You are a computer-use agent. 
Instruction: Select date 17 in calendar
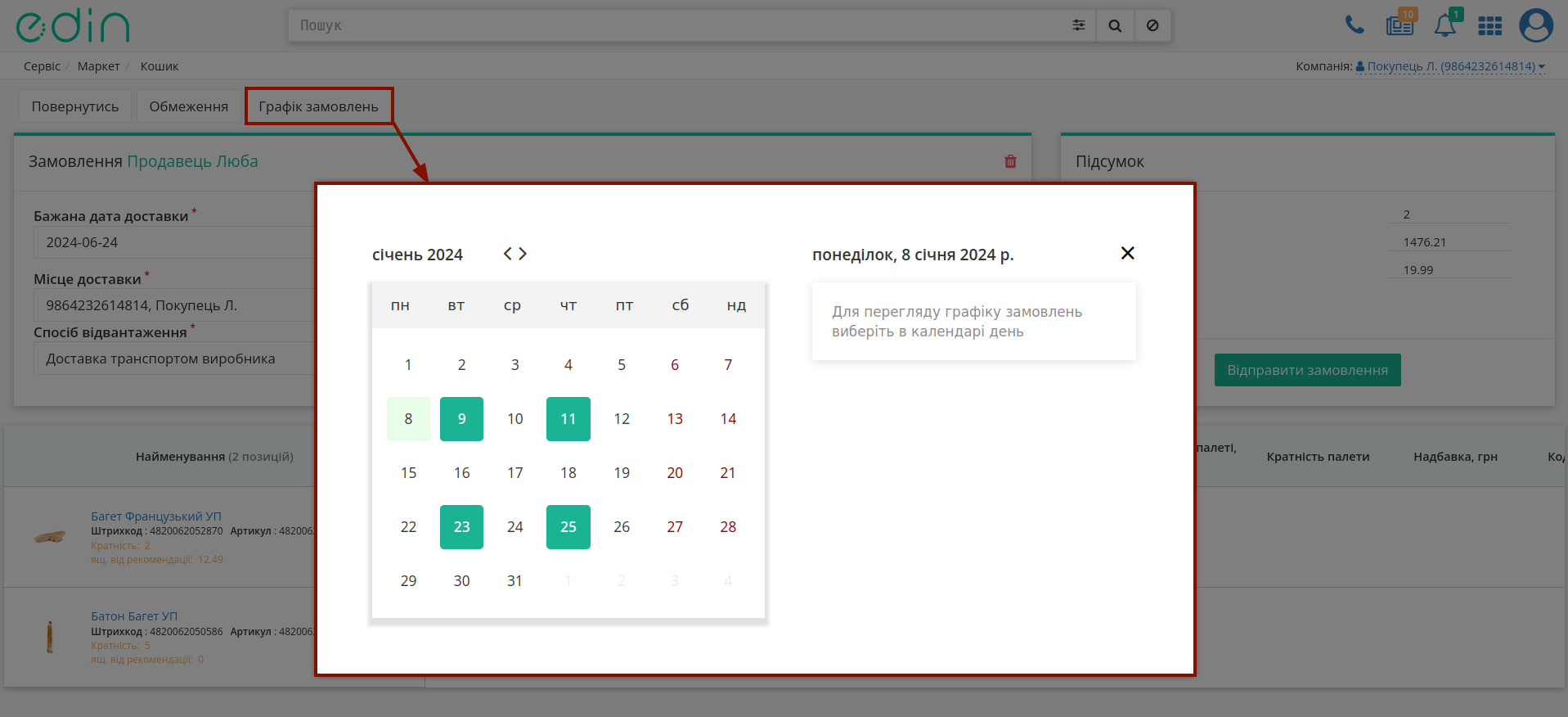515,473
